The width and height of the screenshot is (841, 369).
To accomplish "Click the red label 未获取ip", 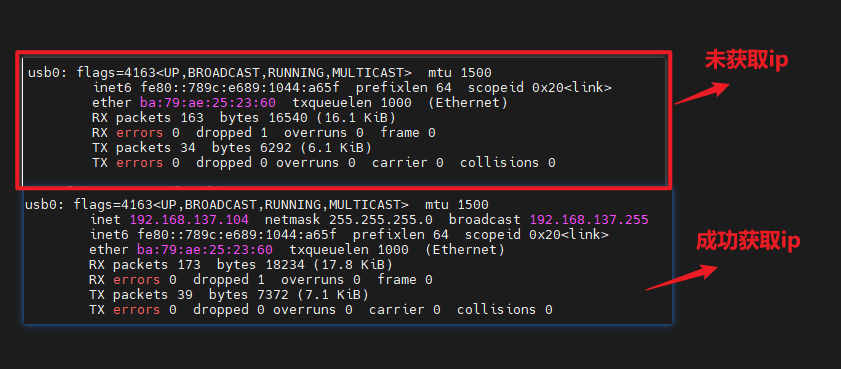I will click(746, 60).
